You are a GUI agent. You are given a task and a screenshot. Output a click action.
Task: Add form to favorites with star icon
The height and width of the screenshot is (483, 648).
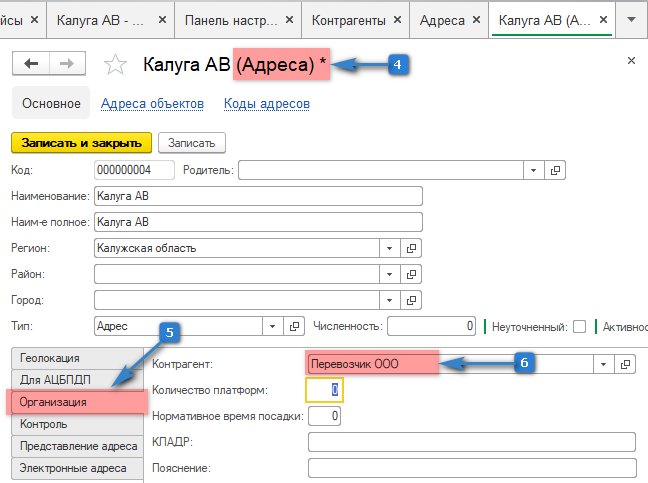116,65
